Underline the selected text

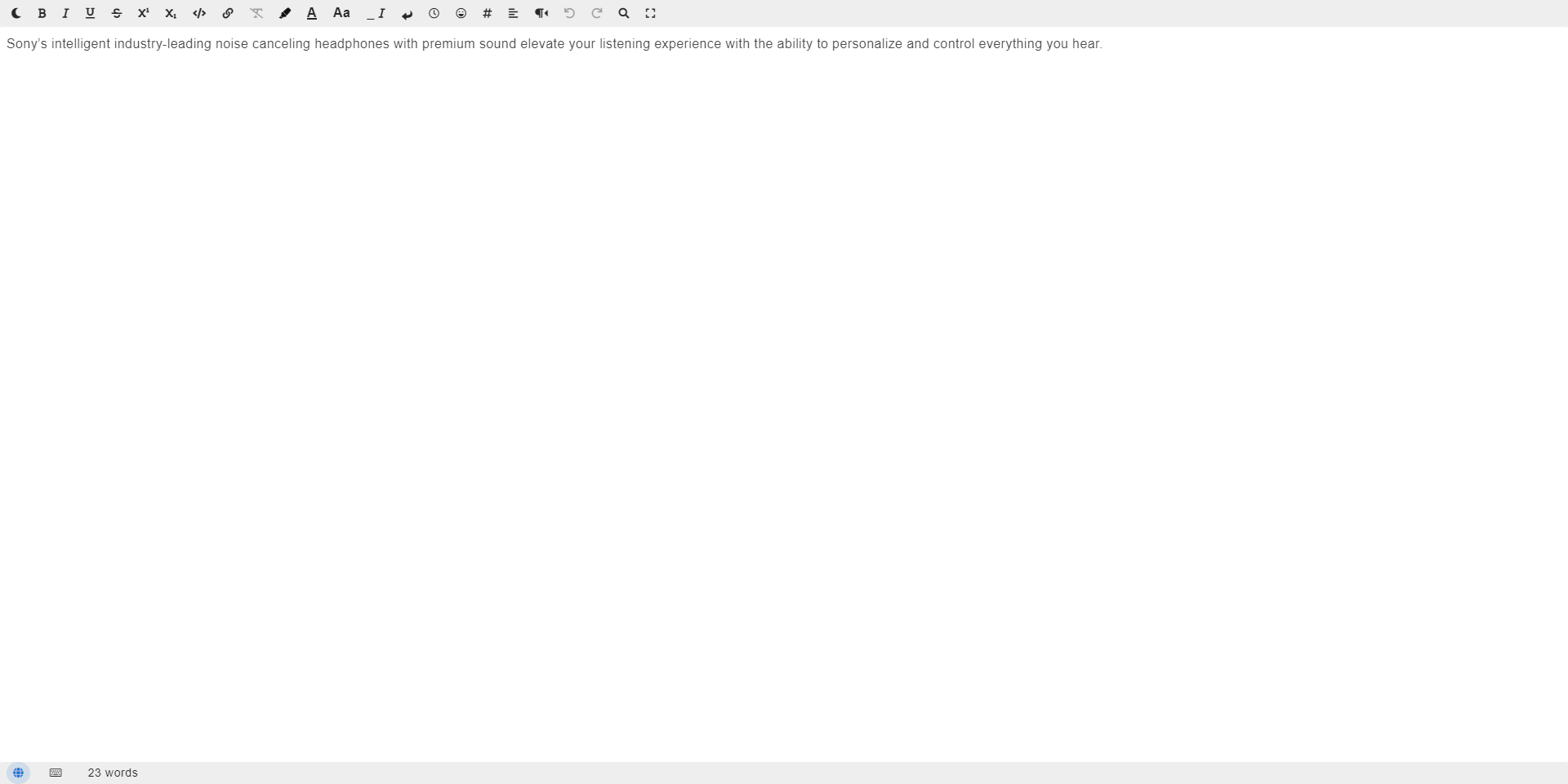pos(90,13)
